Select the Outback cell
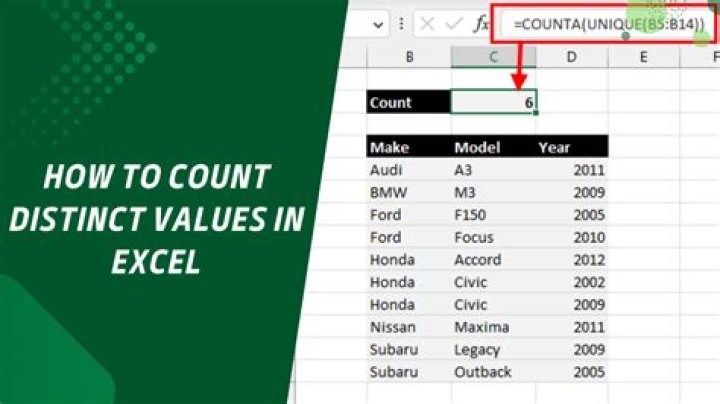The height and width of the screenshot is (404, 720). coord(493,372)
